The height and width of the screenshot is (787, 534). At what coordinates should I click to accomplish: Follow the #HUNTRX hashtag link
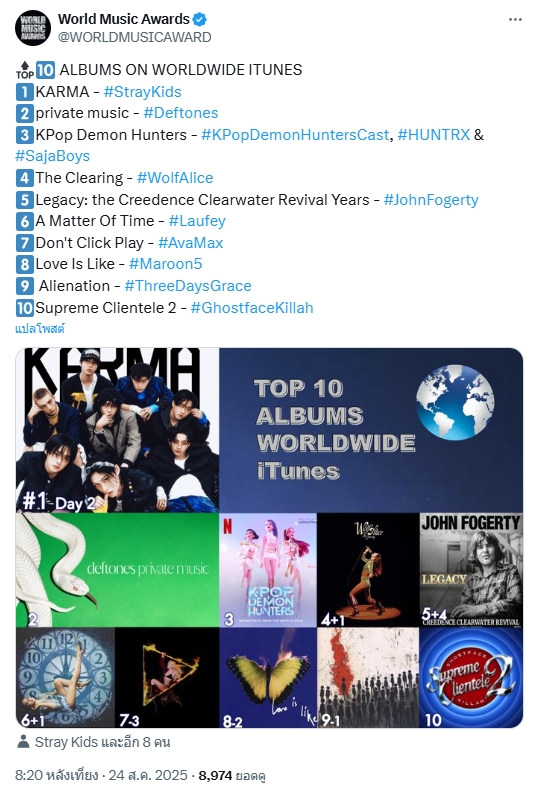coord(434,135)
